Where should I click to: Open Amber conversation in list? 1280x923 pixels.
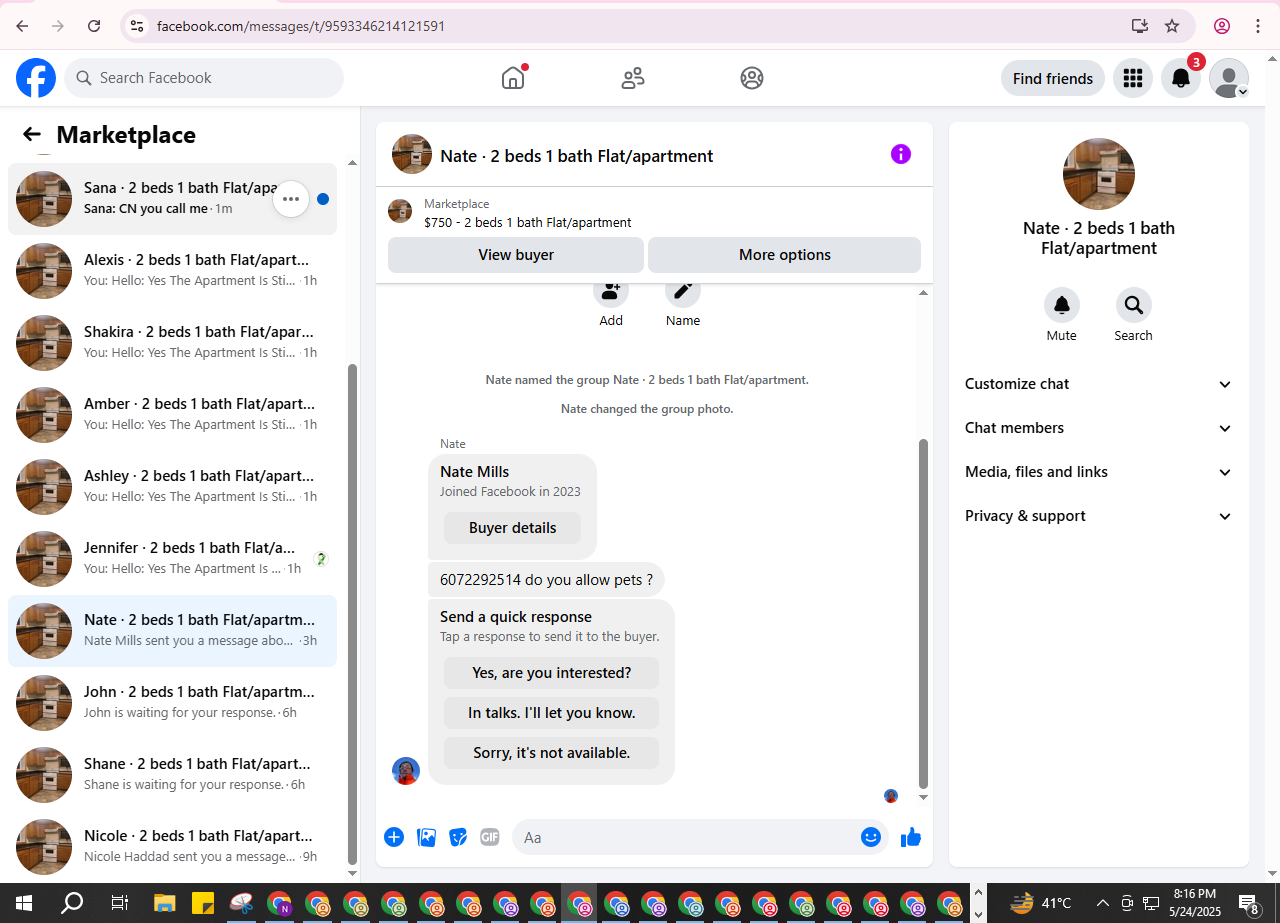(172, 415)
